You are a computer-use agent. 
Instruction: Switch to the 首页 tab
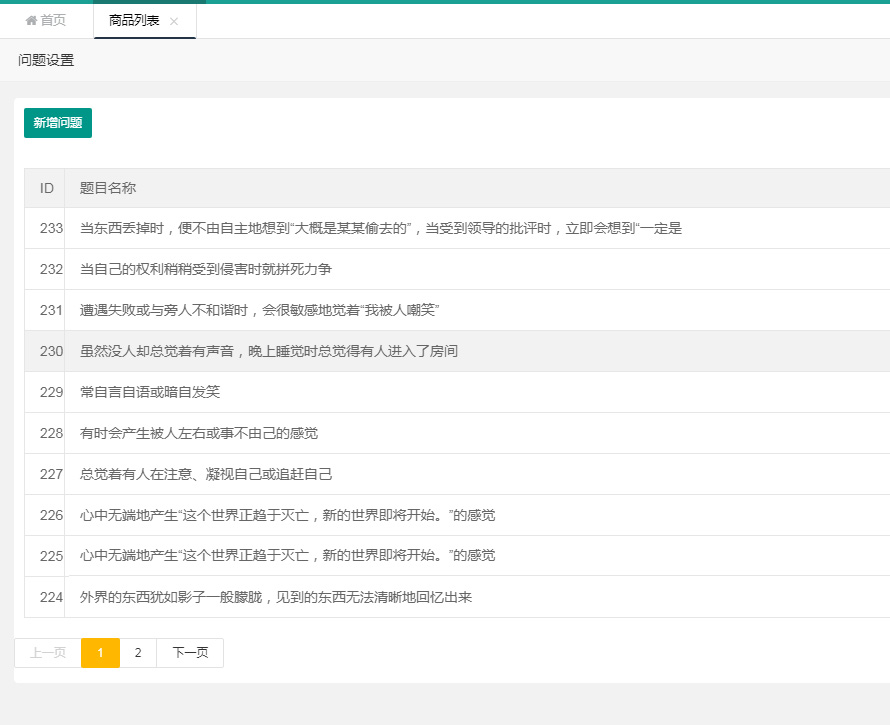tap(46, 21)
